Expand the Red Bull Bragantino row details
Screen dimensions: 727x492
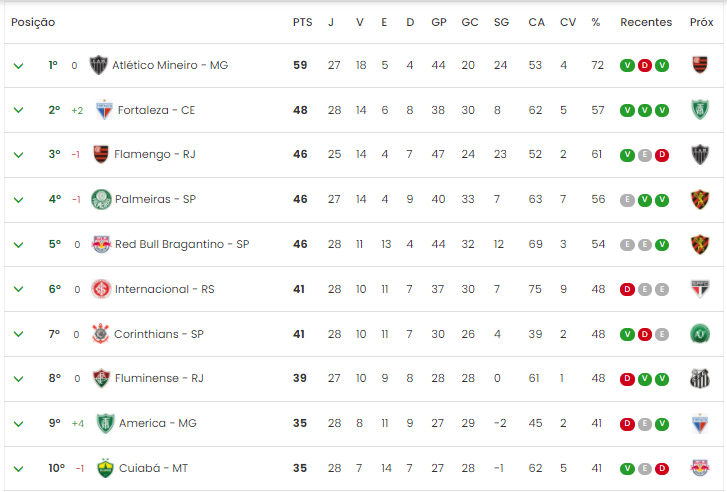pyautogui.click(x=19, y=245)
